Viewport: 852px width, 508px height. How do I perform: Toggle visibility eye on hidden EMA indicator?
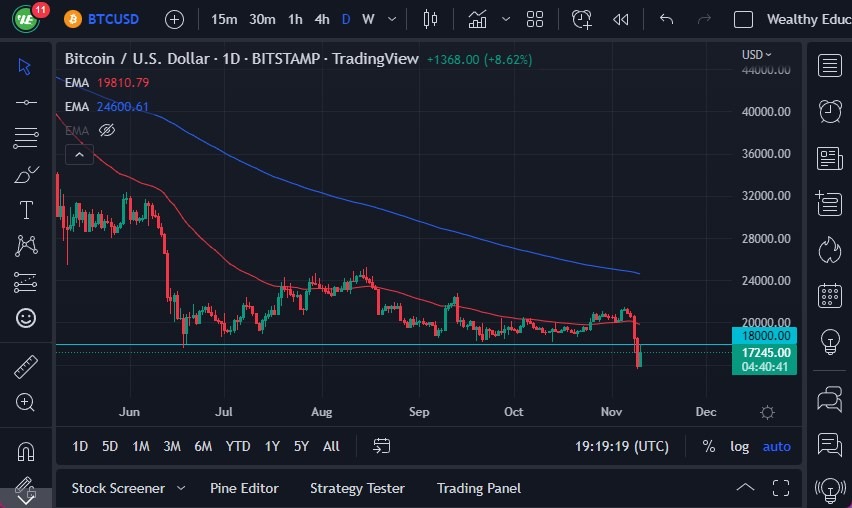(x=108, y=130)
